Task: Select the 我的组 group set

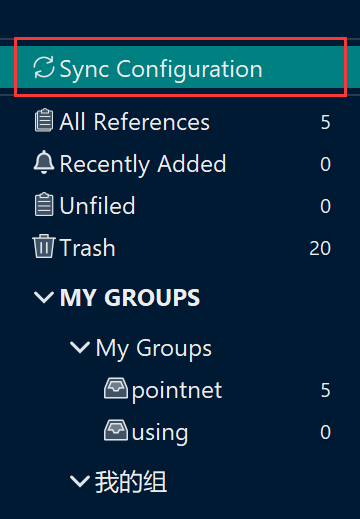Action: 131,482
